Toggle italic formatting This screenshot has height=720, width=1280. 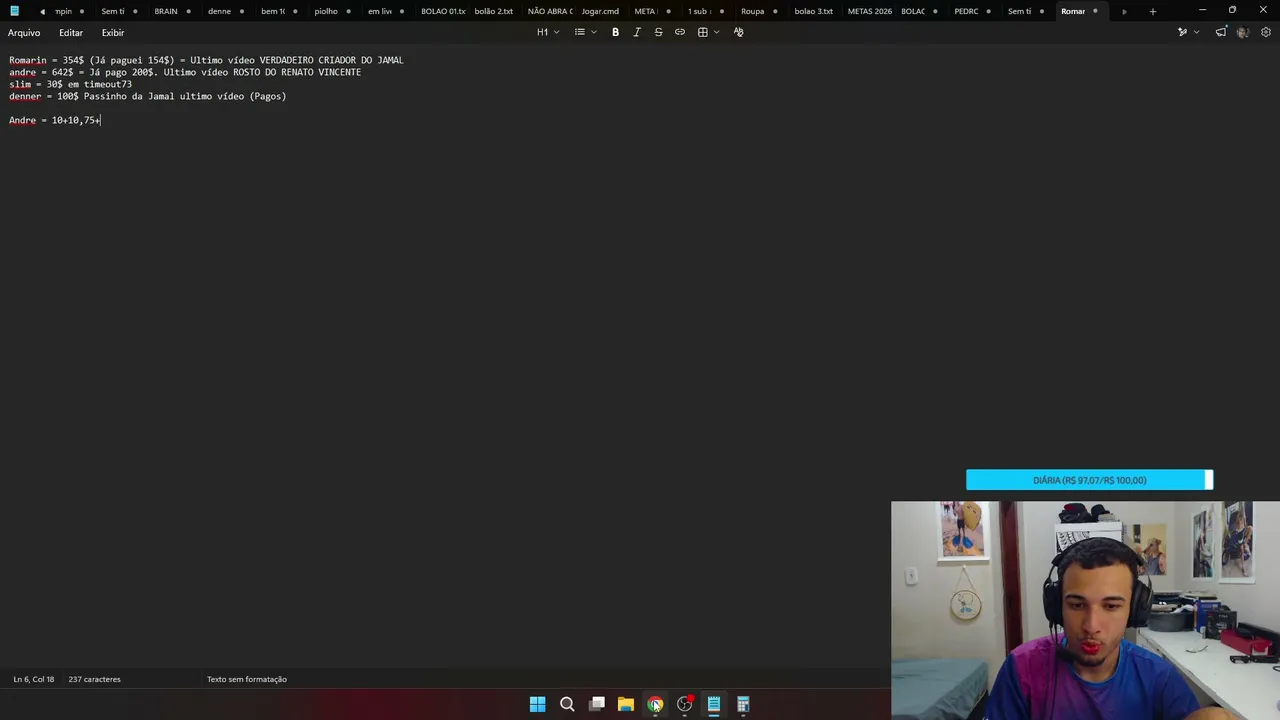[637, 32]
